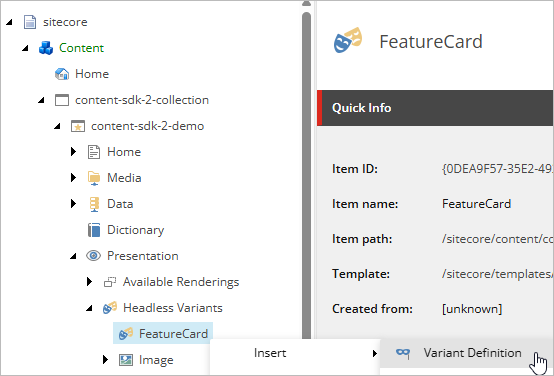The height and width of the screenshot is (376, 554).
Task: Collapse the Content node
Action: 25,48
